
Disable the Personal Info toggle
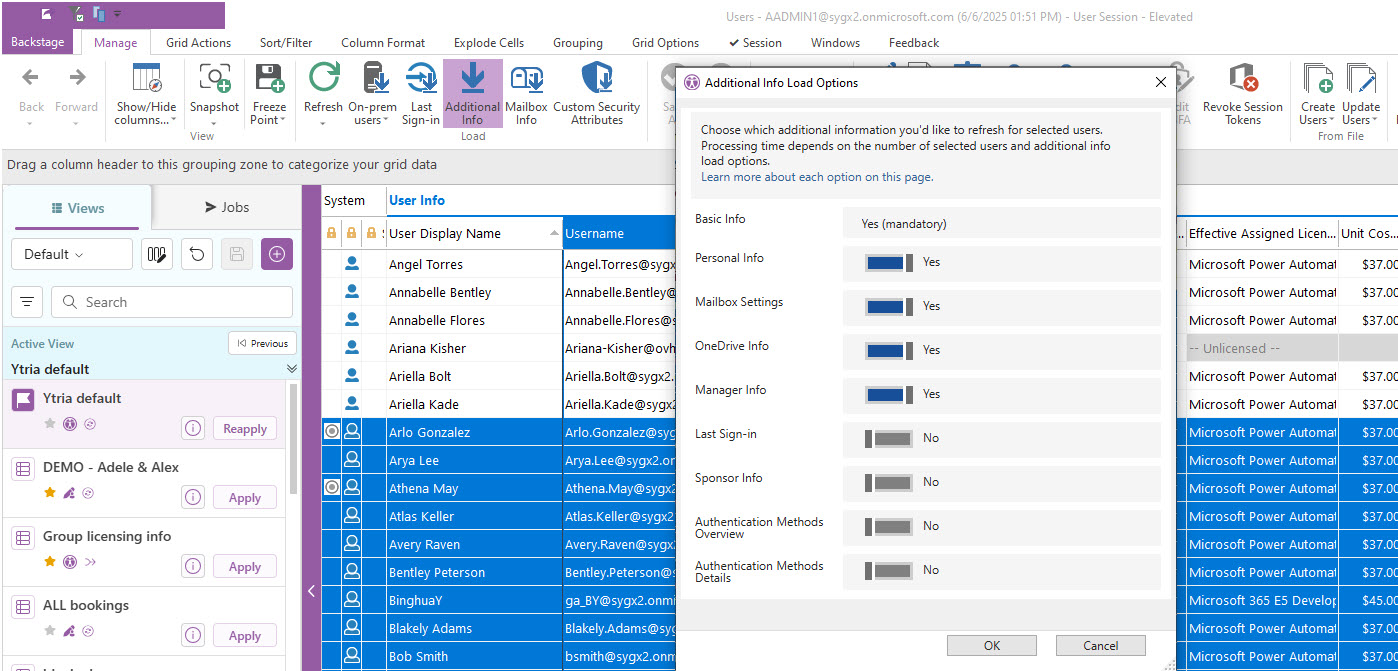click(x=889, y=262)
